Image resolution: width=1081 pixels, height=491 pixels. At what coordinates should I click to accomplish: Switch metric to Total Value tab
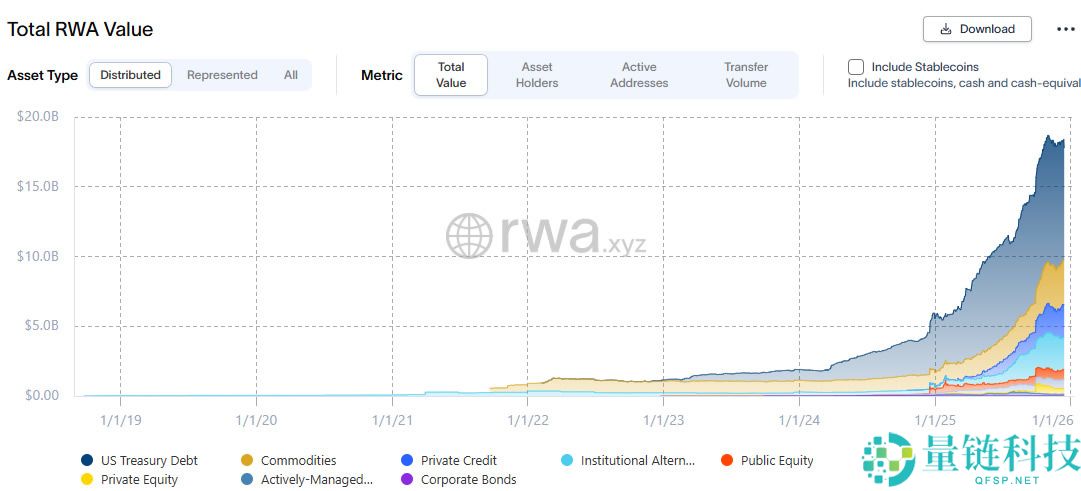pyautogui.click(x=451, y=75)
